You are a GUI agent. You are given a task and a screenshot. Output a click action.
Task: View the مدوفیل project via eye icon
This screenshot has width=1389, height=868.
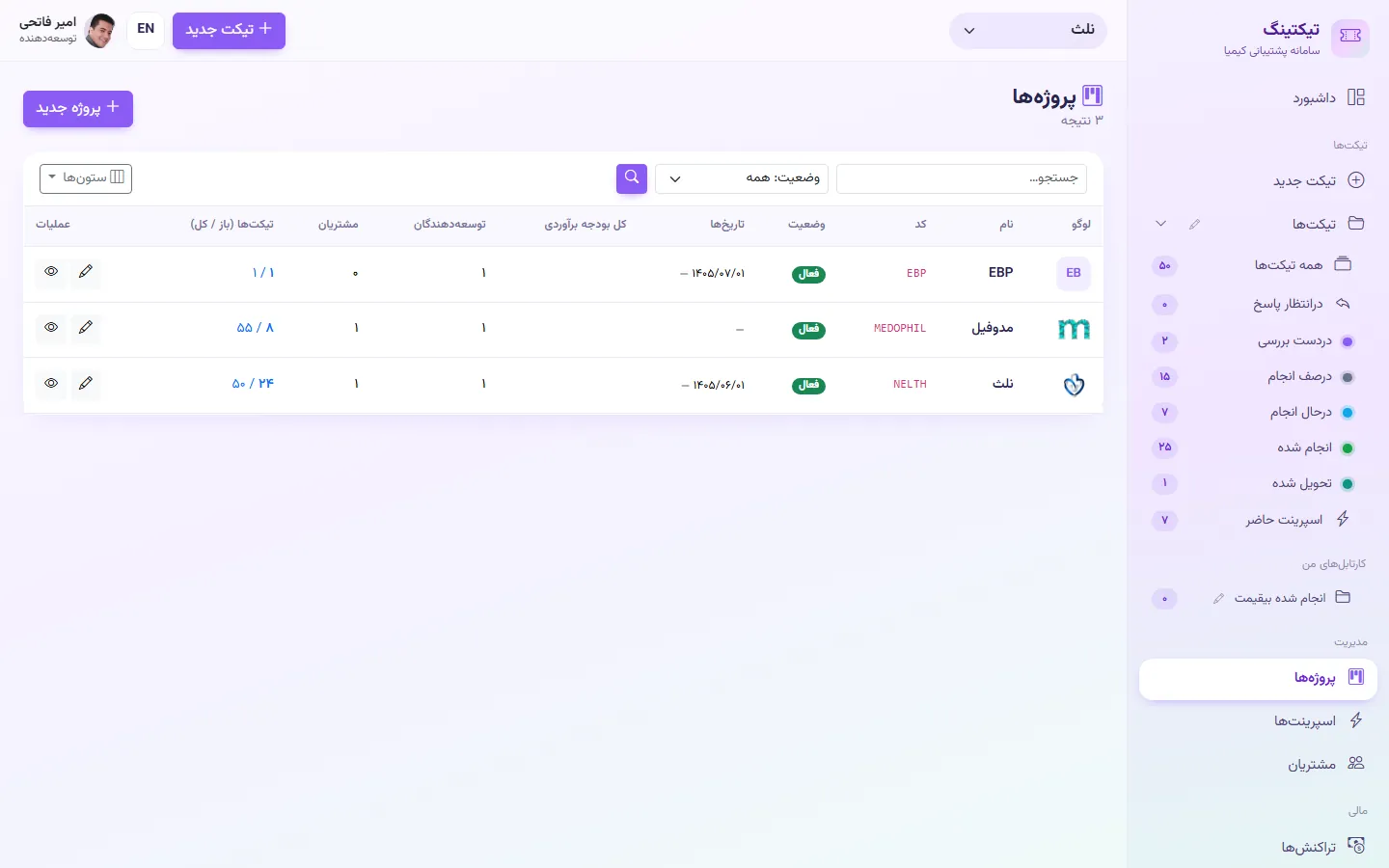[51, 328]
